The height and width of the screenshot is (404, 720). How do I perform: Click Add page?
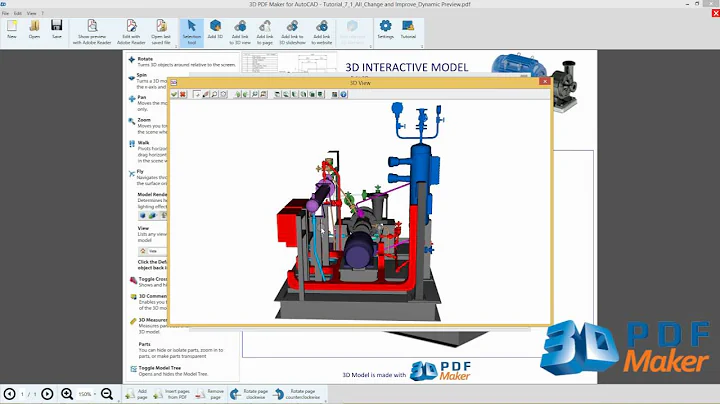(x=136, y=394)
